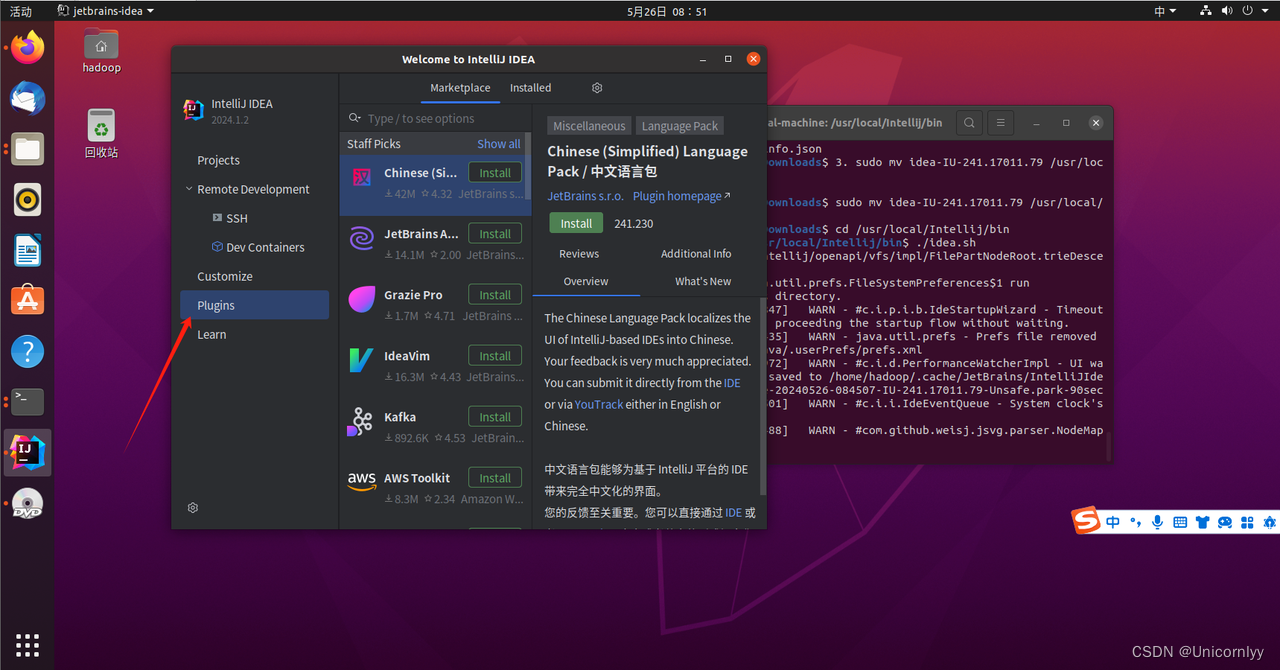The image size is (1280, 670).
Task: Click the search icon in the terminal title bar
Action: (969, 123)
